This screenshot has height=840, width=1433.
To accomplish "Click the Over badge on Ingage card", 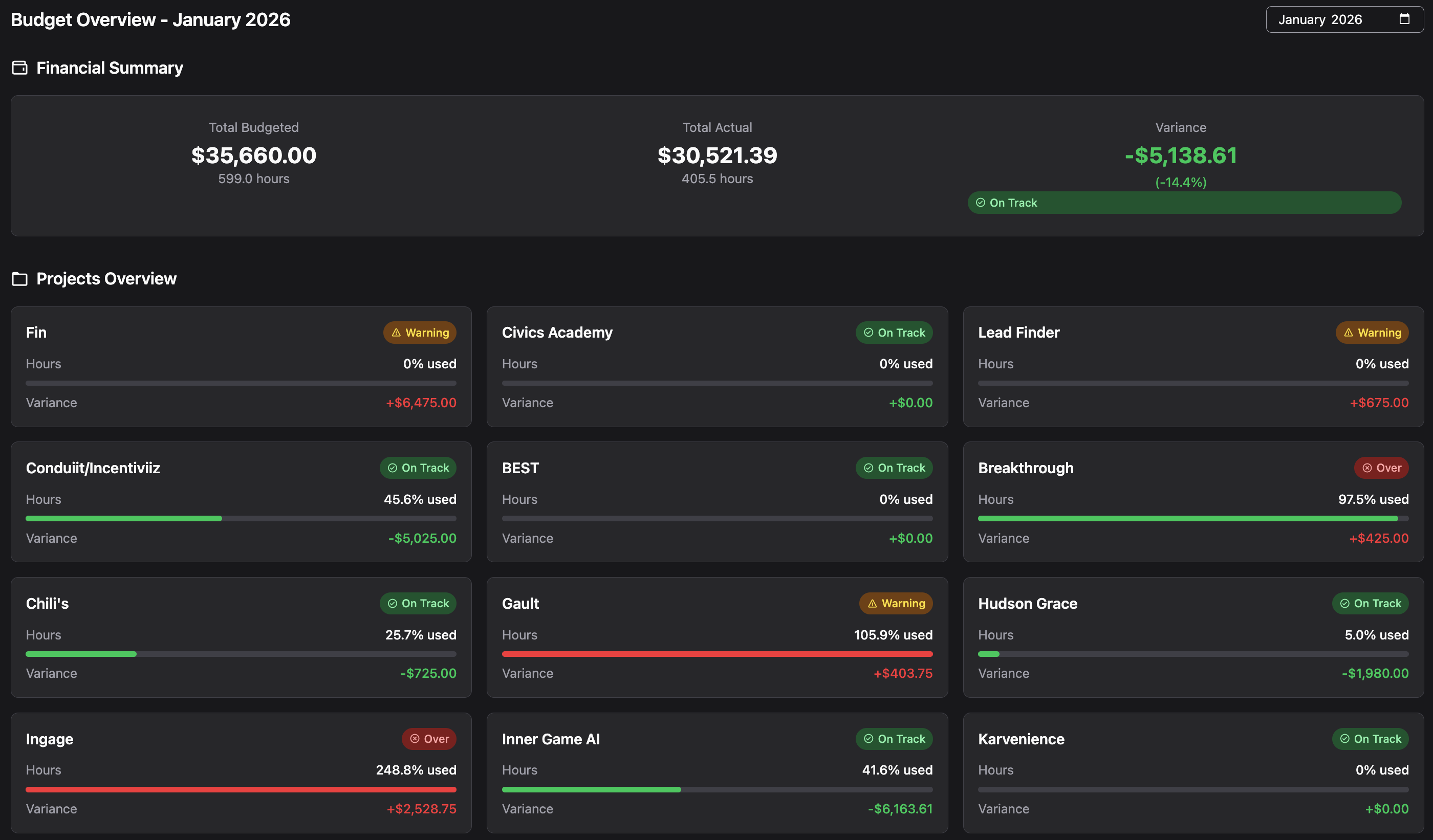I will [429, 739].
